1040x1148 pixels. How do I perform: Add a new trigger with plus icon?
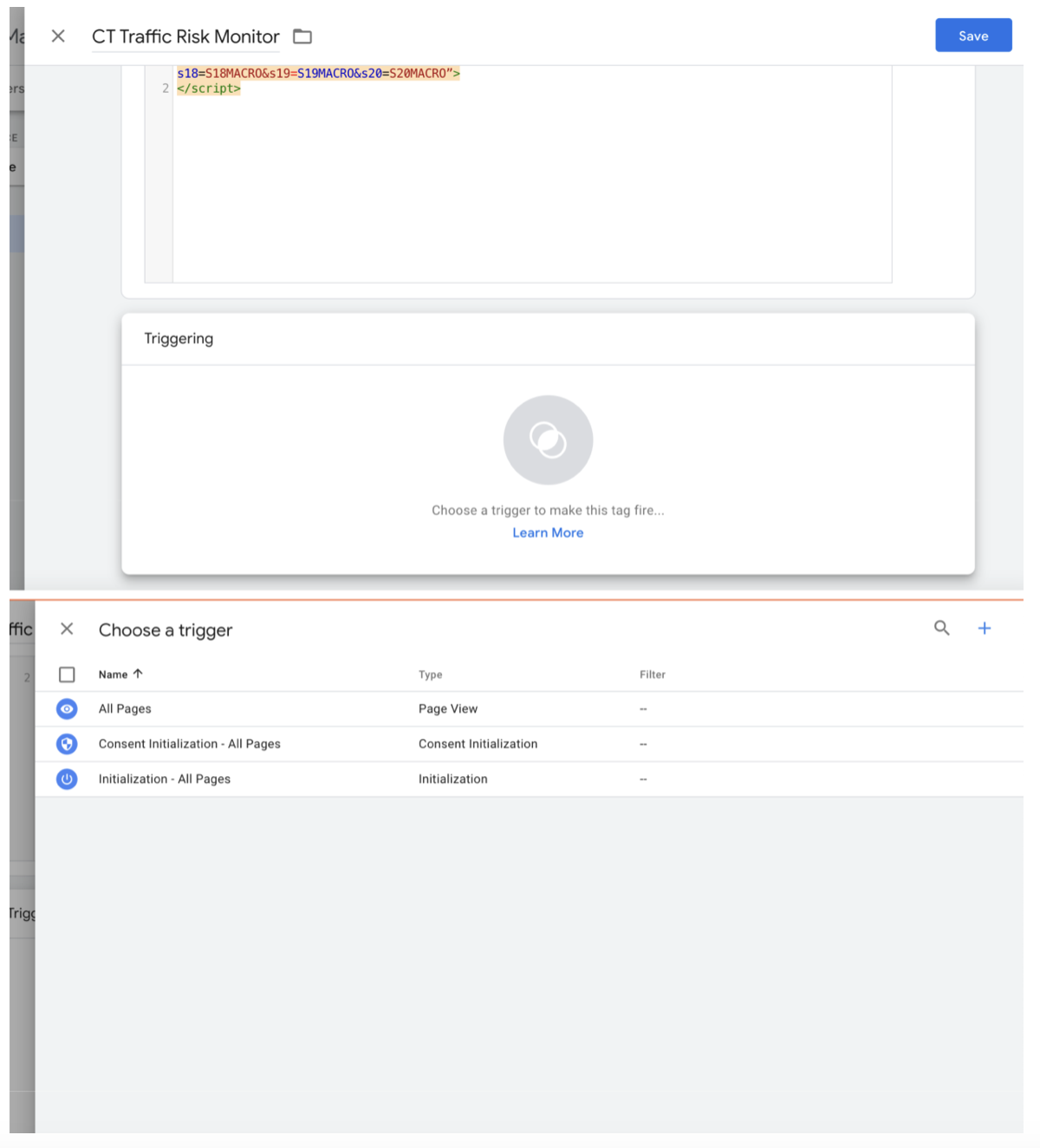point(985,629)
